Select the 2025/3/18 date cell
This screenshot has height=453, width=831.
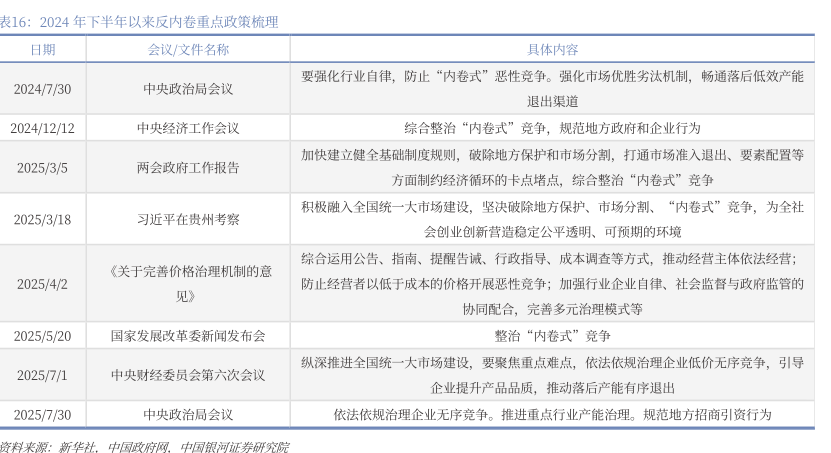[42, 219]
